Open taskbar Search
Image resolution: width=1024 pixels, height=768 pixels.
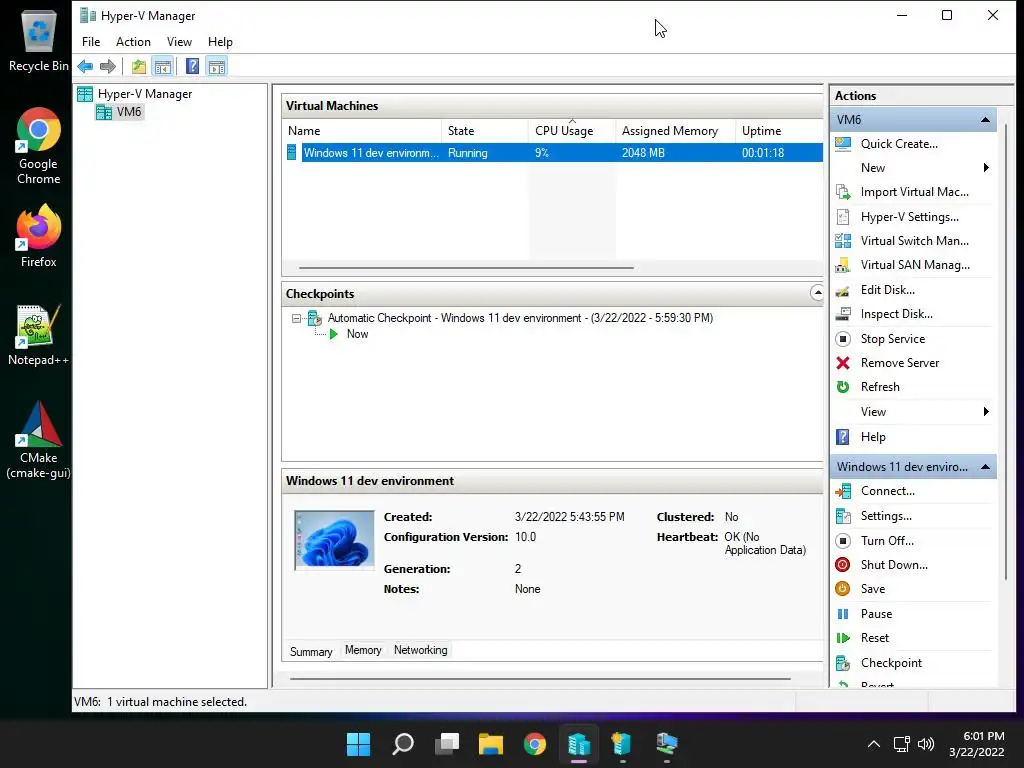click(402, 744)
